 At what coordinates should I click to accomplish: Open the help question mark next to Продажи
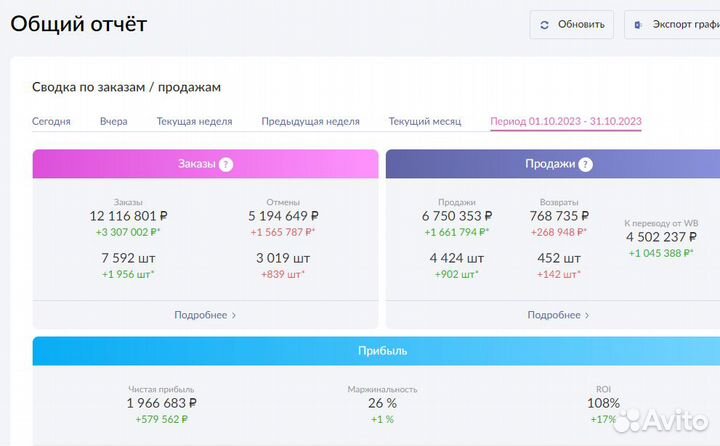tap(585, 164)
